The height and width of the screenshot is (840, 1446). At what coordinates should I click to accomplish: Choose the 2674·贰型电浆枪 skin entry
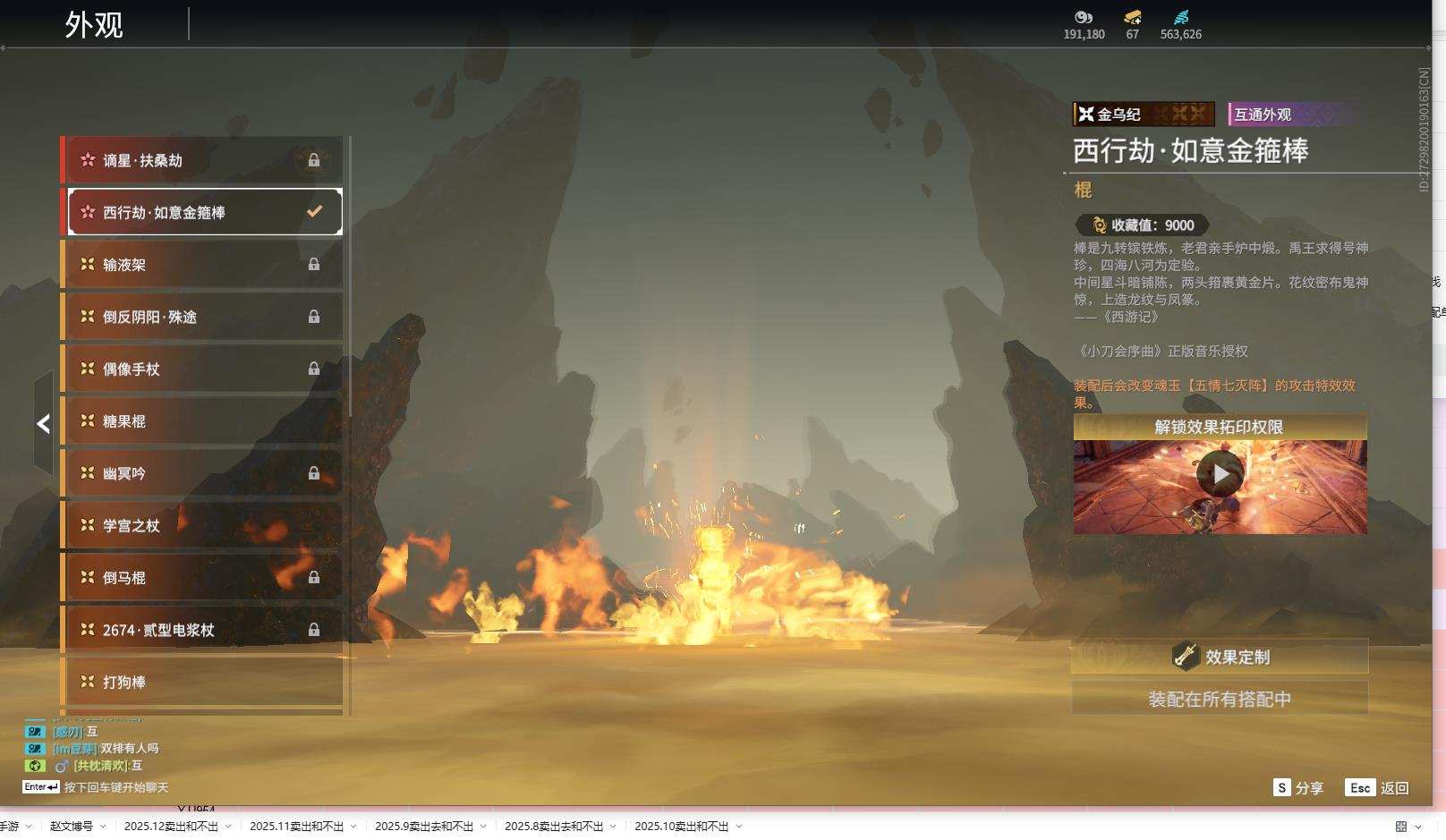click(202, 630)
